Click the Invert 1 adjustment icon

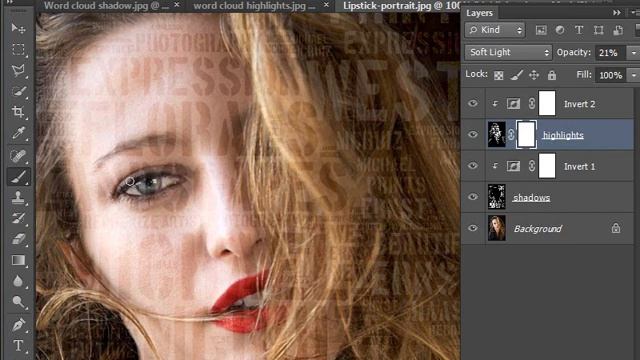(513, 166)
